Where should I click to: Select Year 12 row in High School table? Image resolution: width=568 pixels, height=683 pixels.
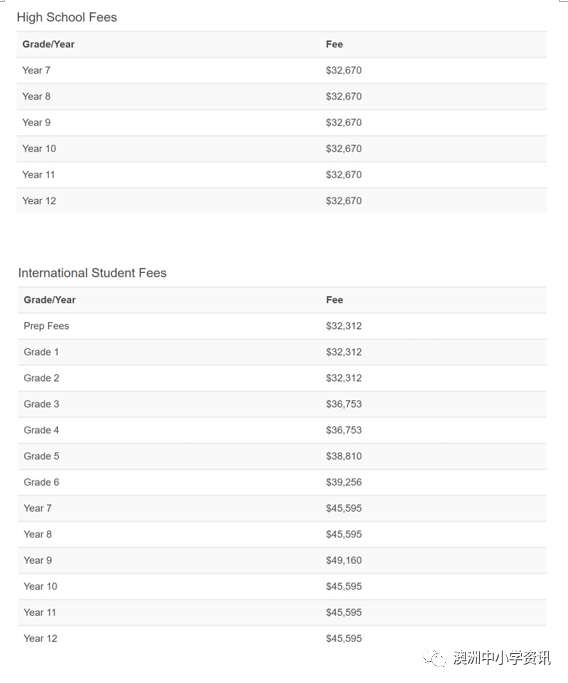point(282,201)
